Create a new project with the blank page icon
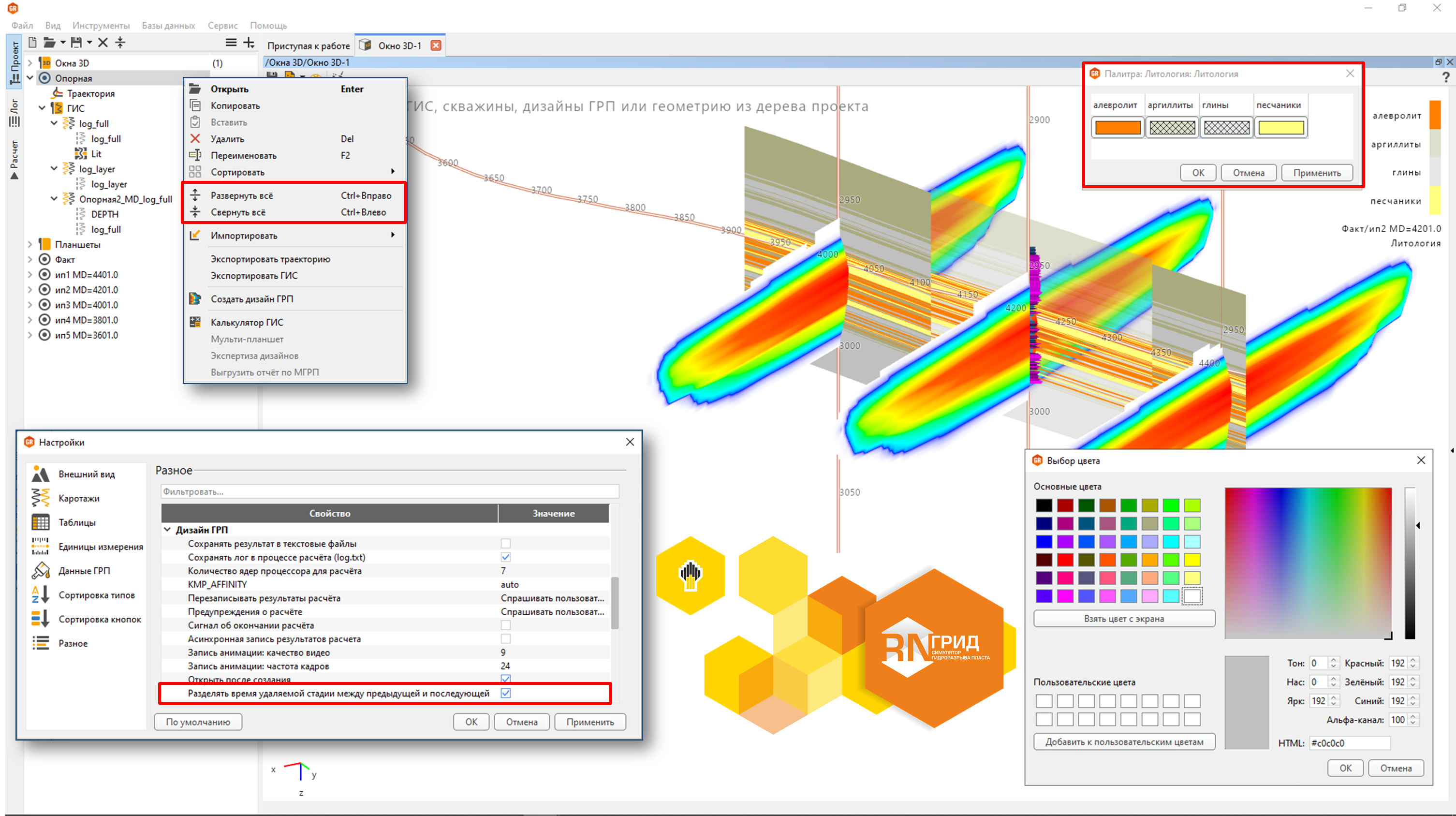 click(32, 43)
